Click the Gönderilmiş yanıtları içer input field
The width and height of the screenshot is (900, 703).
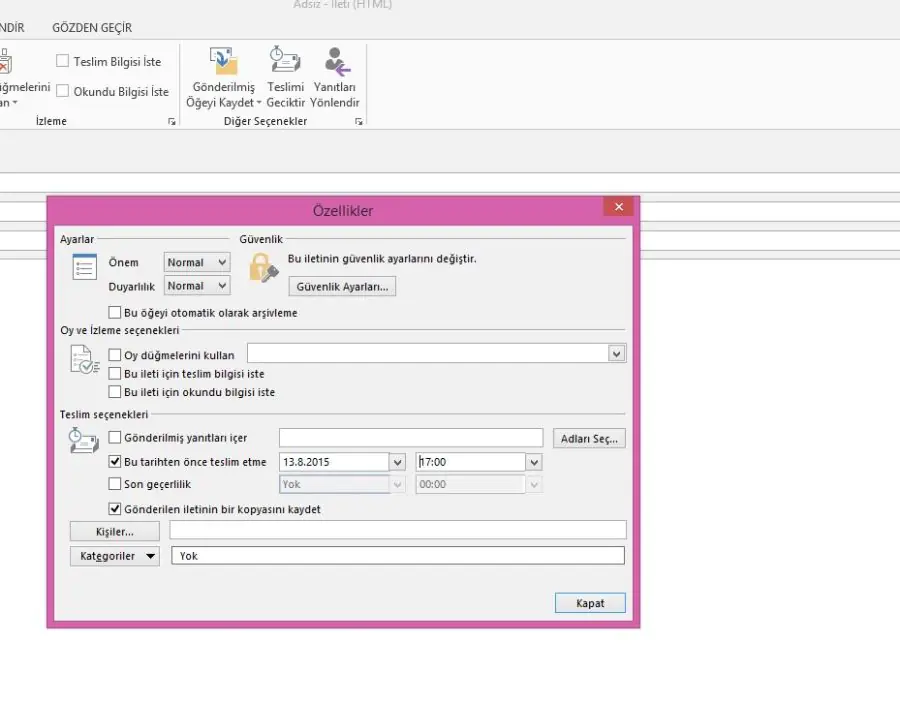[x=410, y=436]
